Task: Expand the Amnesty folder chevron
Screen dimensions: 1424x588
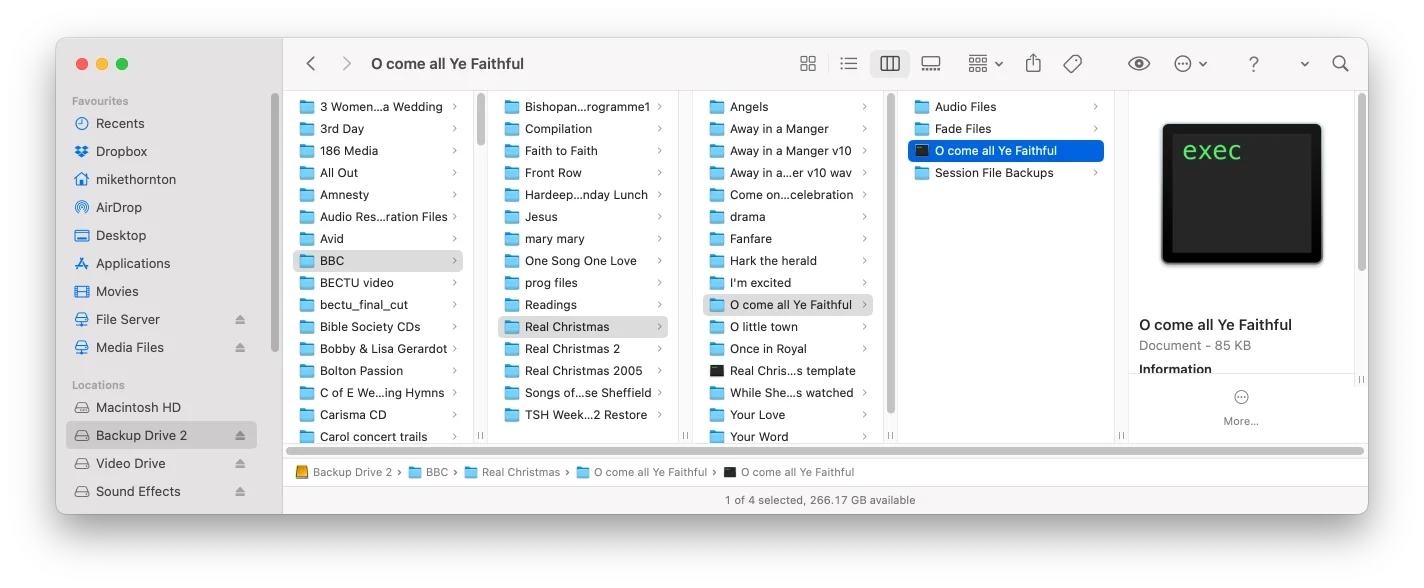Action: pos(454,195)
